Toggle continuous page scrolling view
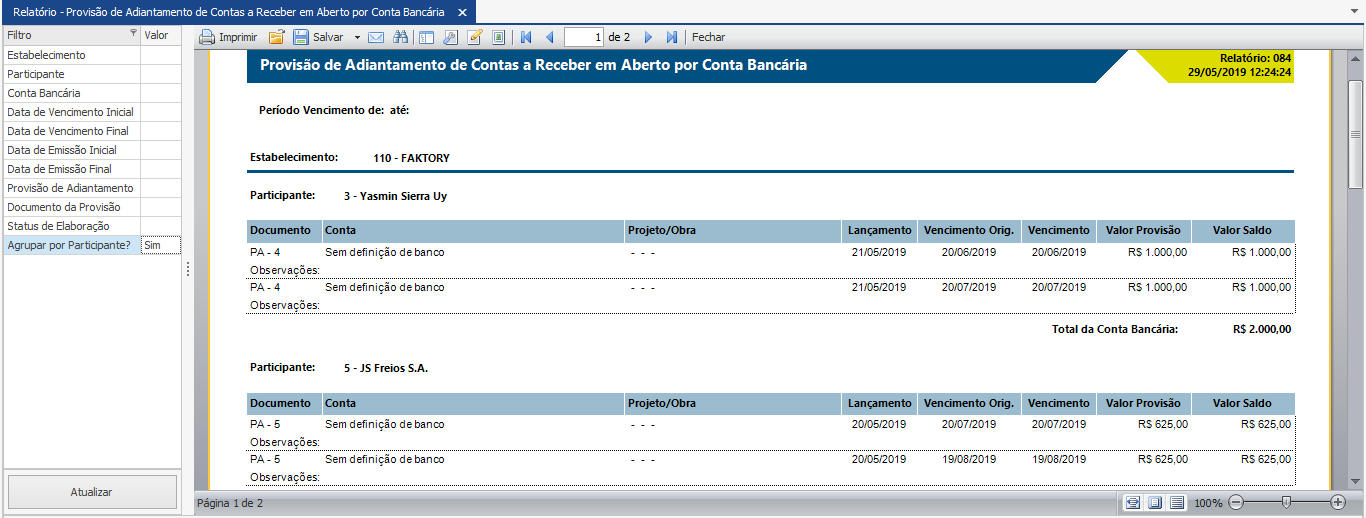The width and height of the screenshot is (1366, 518). click(x=1177, y=502)
